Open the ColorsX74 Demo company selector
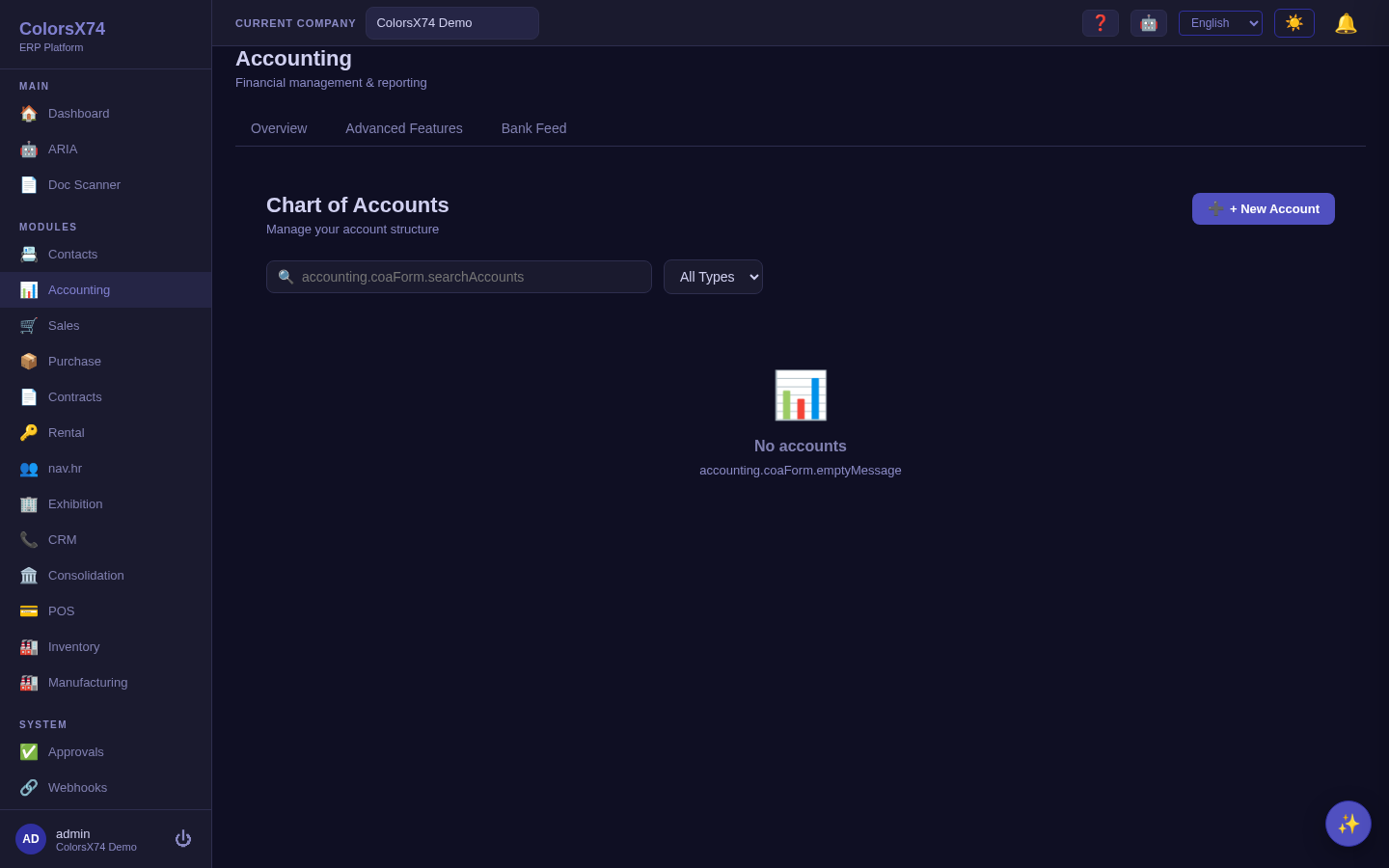Viewport: 1389px width, 868px height. pos(452,23)
